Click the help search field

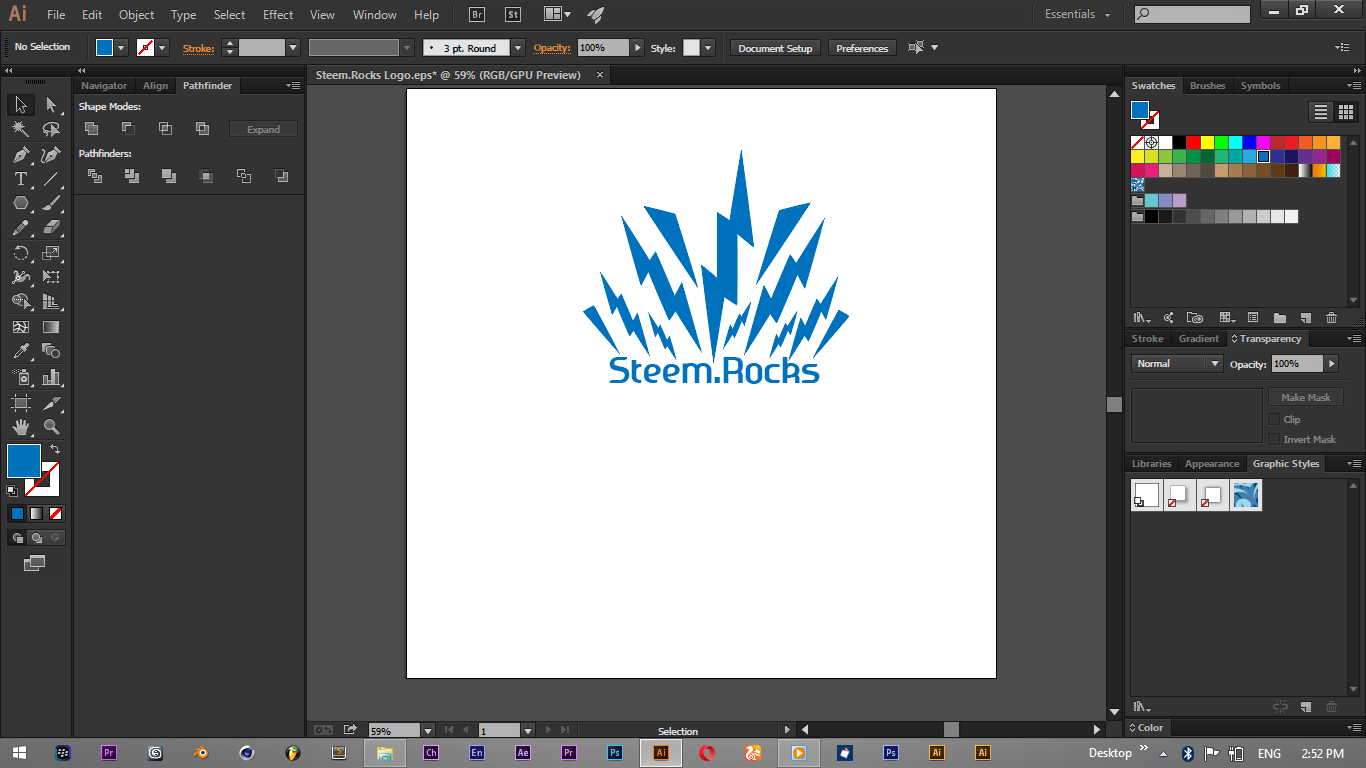point(1192,15)
